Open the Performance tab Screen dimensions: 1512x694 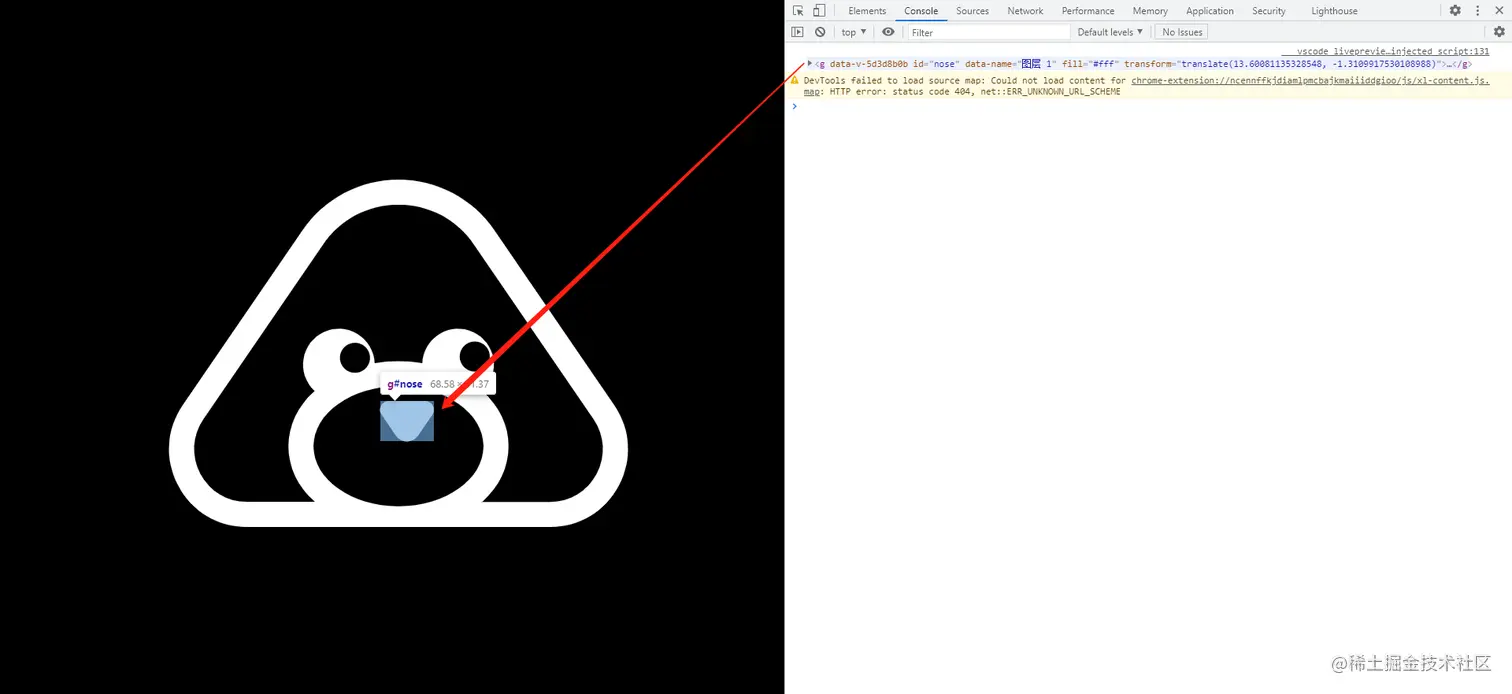tap(1088, 11)
